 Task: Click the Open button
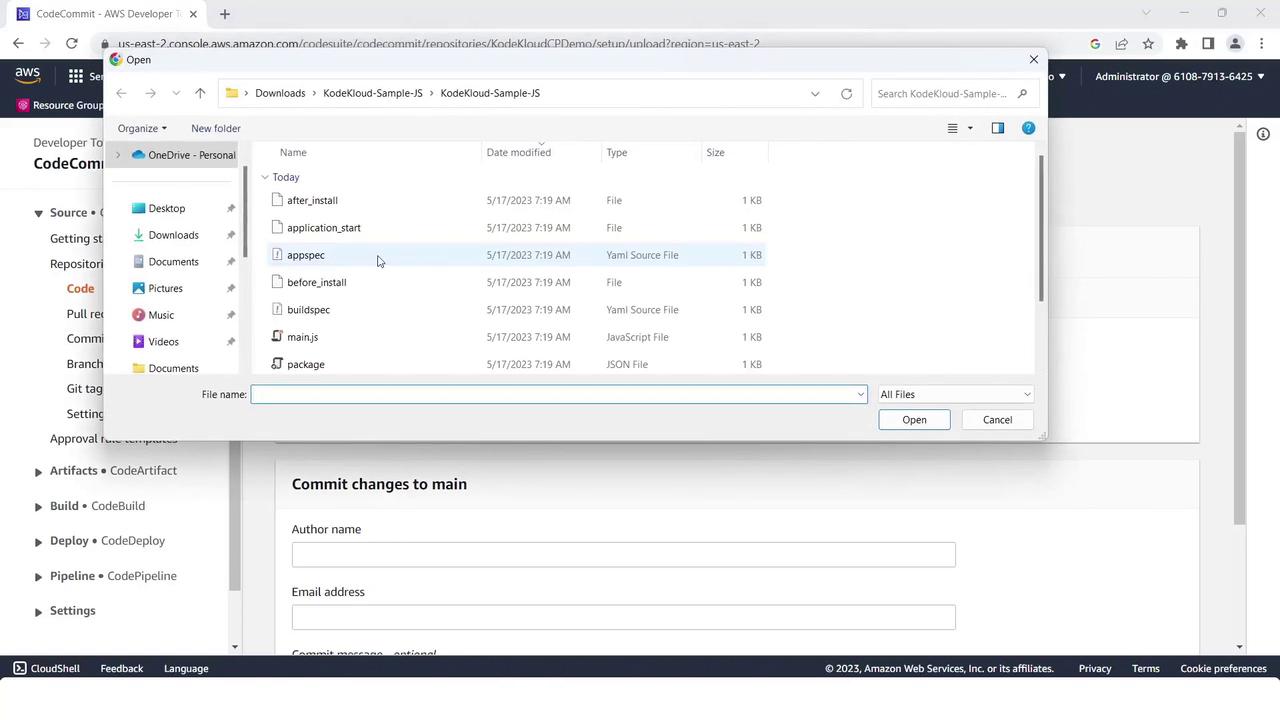click(914, 420)
